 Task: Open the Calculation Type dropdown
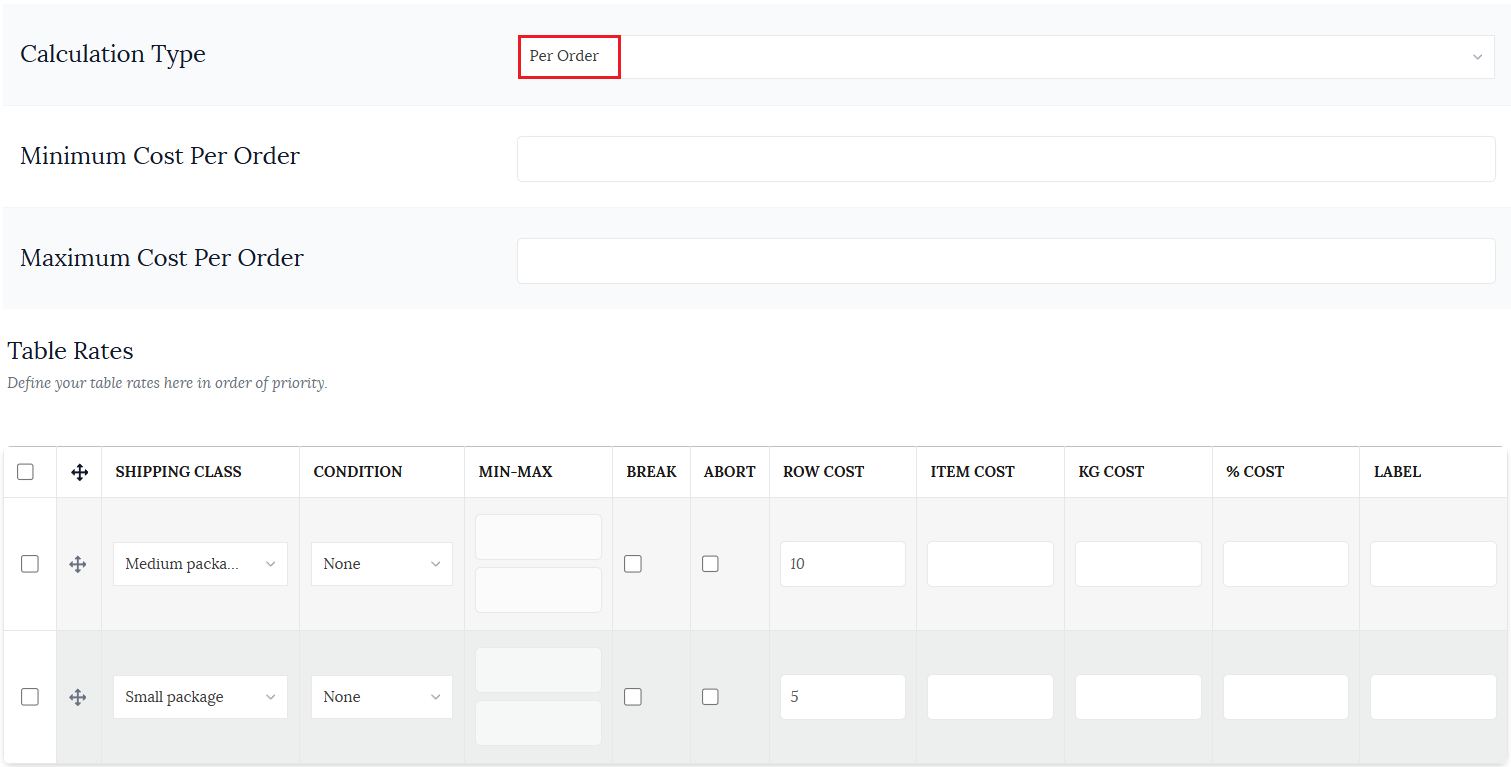pyautogui.click(x=1006, y=57)
